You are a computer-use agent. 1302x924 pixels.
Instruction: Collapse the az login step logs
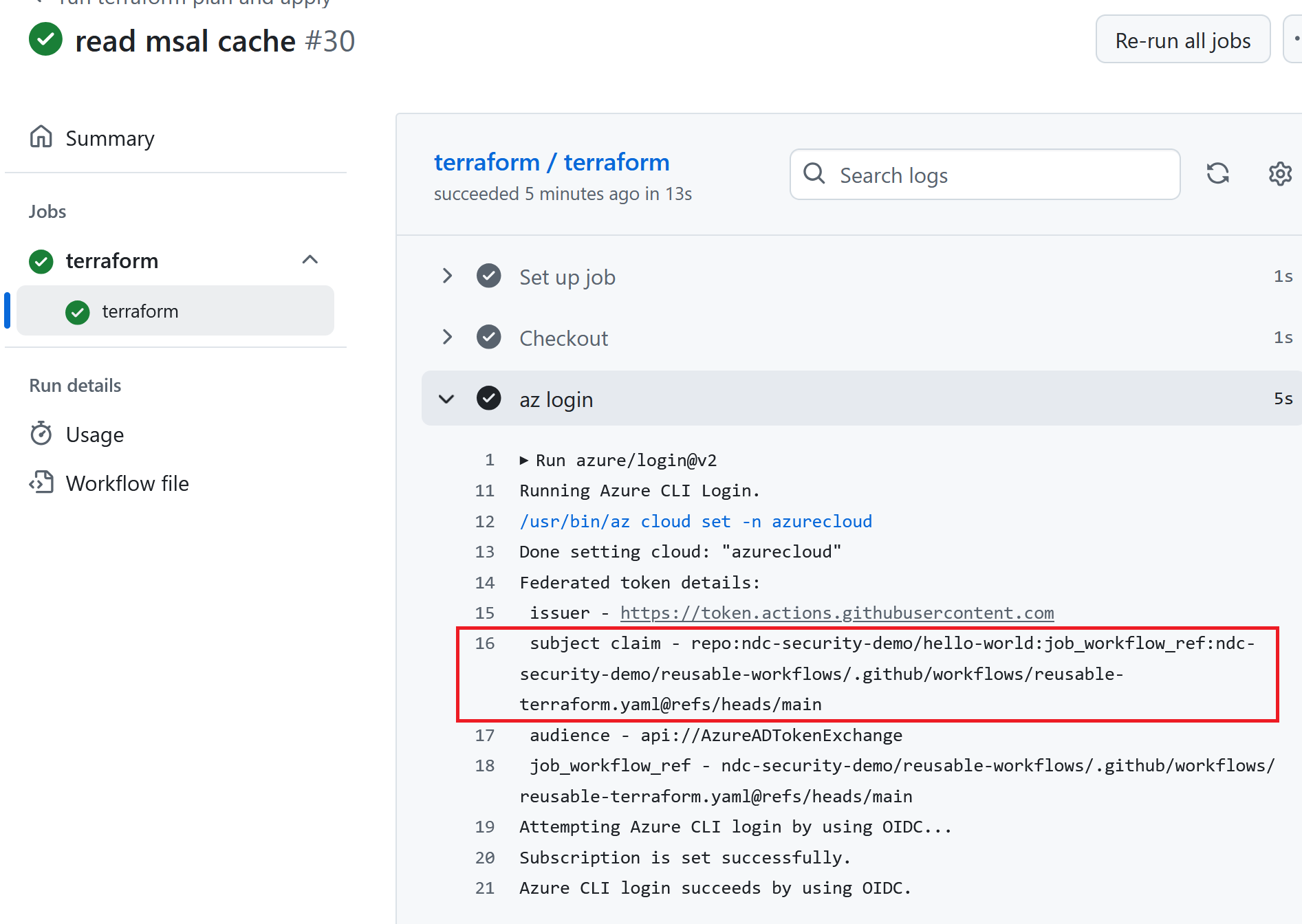(446, 399)
